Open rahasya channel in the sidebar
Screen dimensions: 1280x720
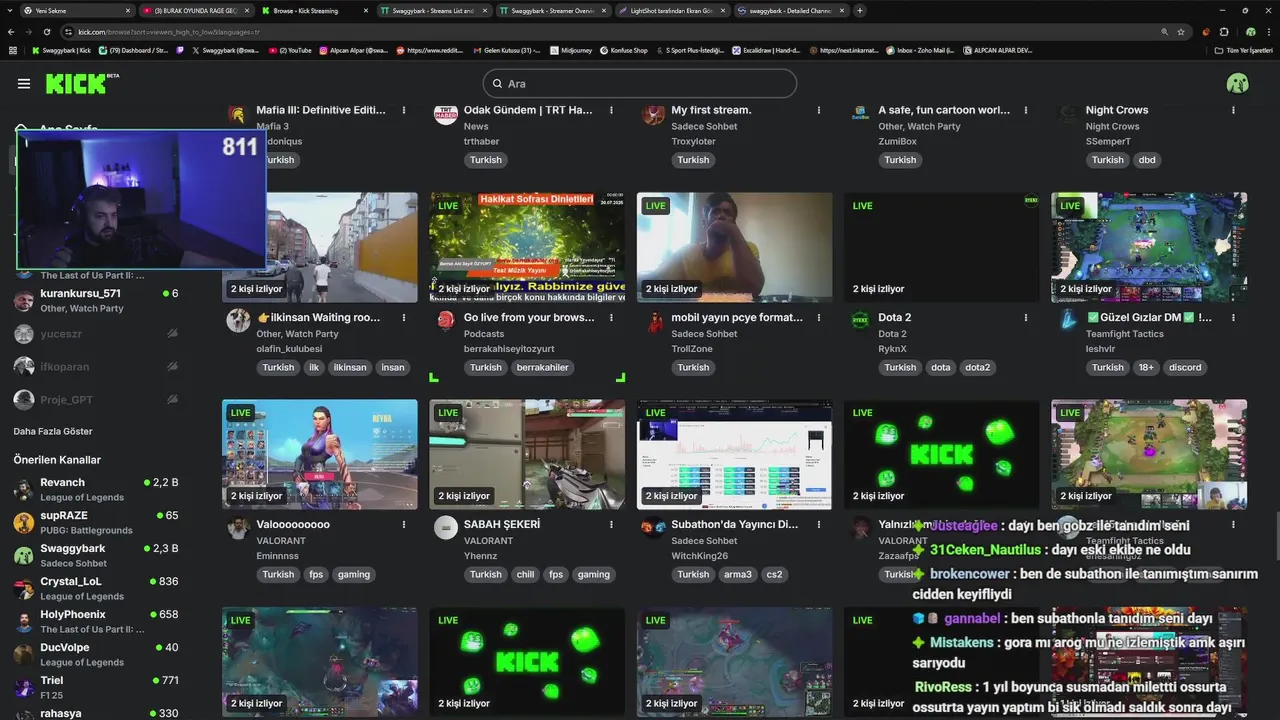tap(96, 713)
